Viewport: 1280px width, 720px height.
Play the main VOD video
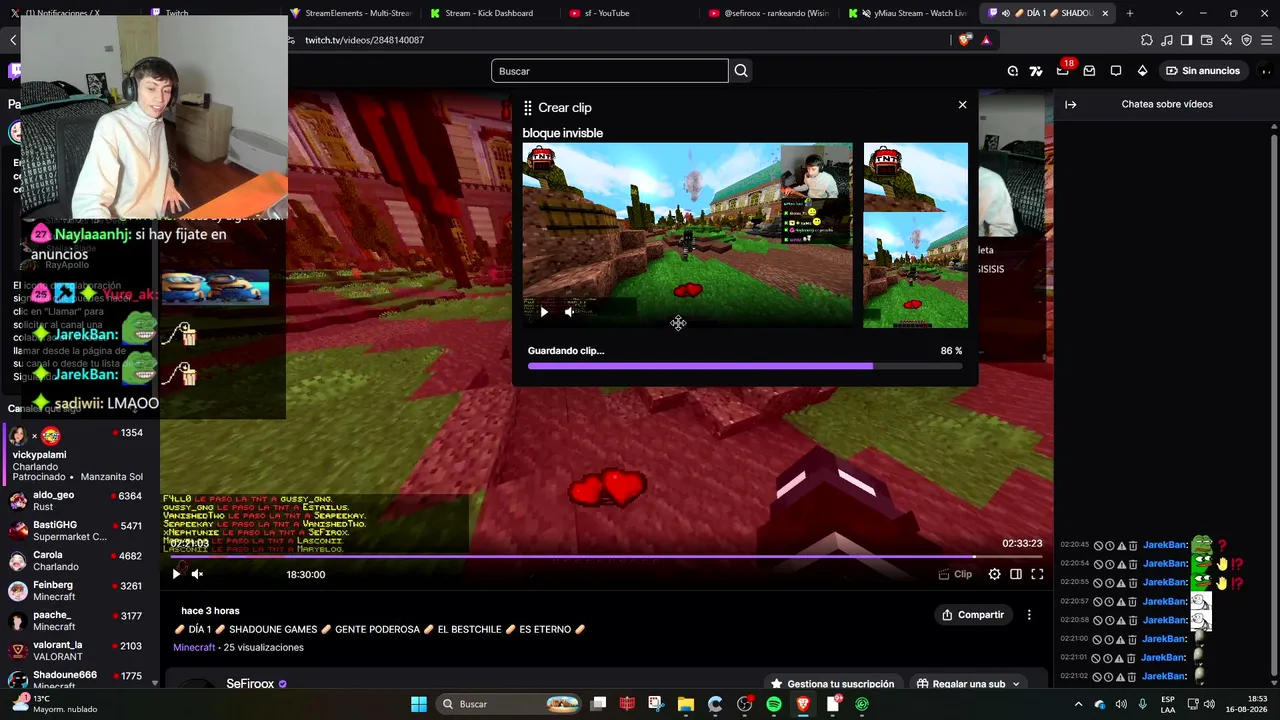[176, 574]
